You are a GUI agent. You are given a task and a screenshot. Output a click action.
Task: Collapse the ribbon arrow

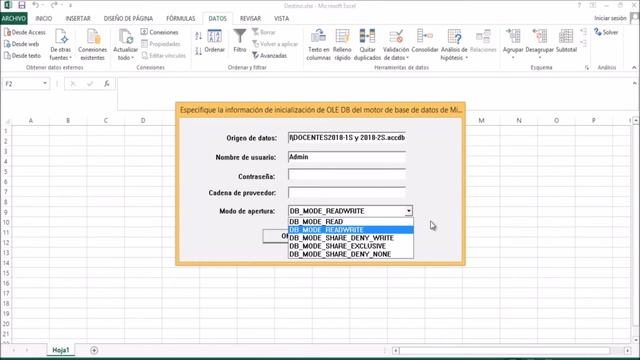(634, 68)
